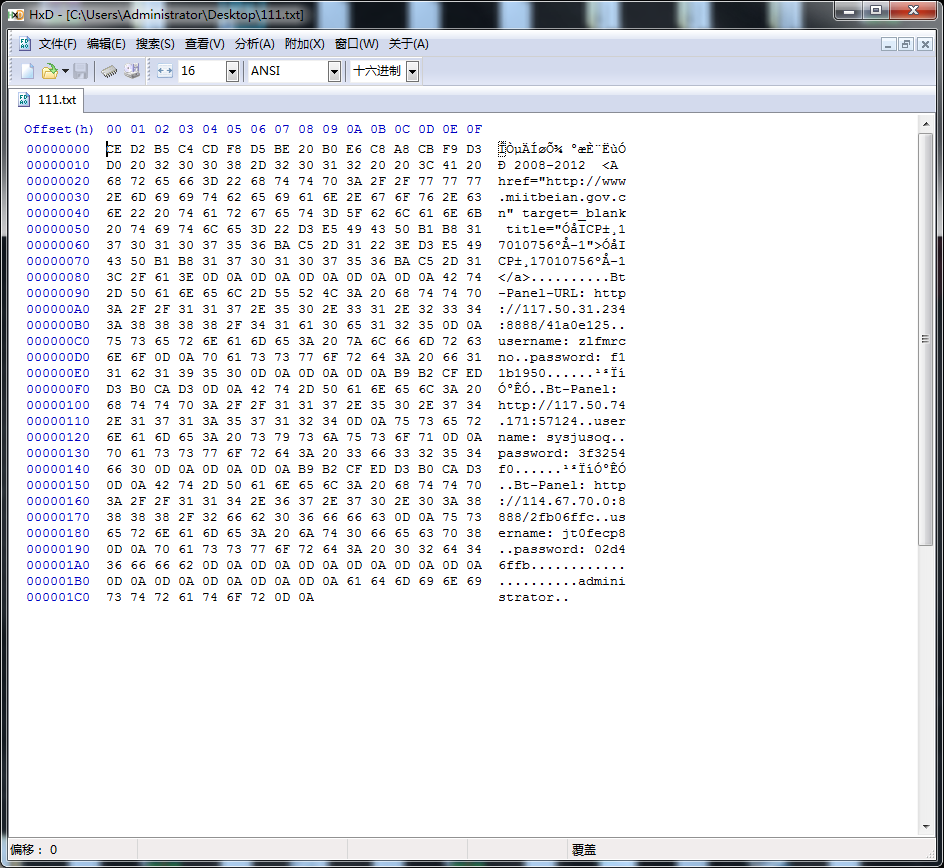
Task: Click offset row 000001C0
Action: click(58, 597)
